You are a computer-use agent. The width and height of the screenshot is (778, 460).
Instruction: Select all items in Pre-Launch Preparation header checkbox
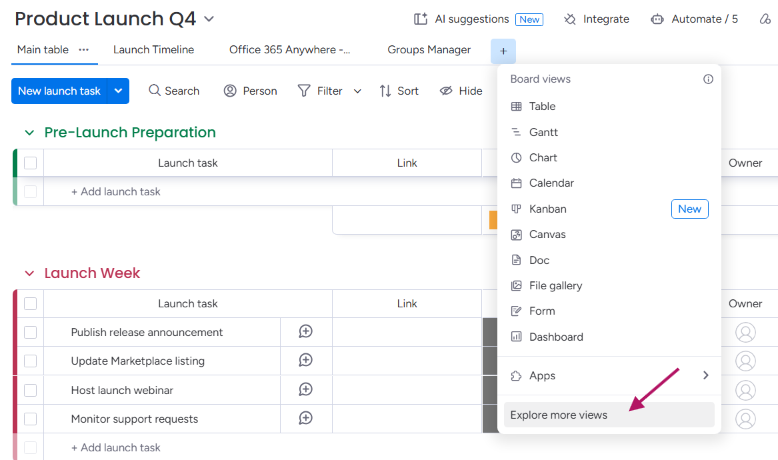31,163
